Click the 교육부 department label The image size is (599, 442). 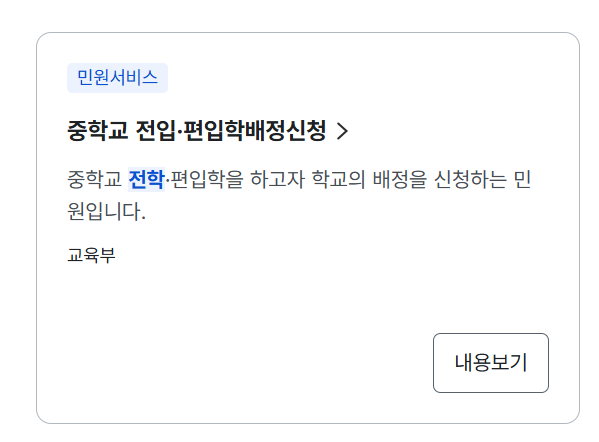pos(91,255)
